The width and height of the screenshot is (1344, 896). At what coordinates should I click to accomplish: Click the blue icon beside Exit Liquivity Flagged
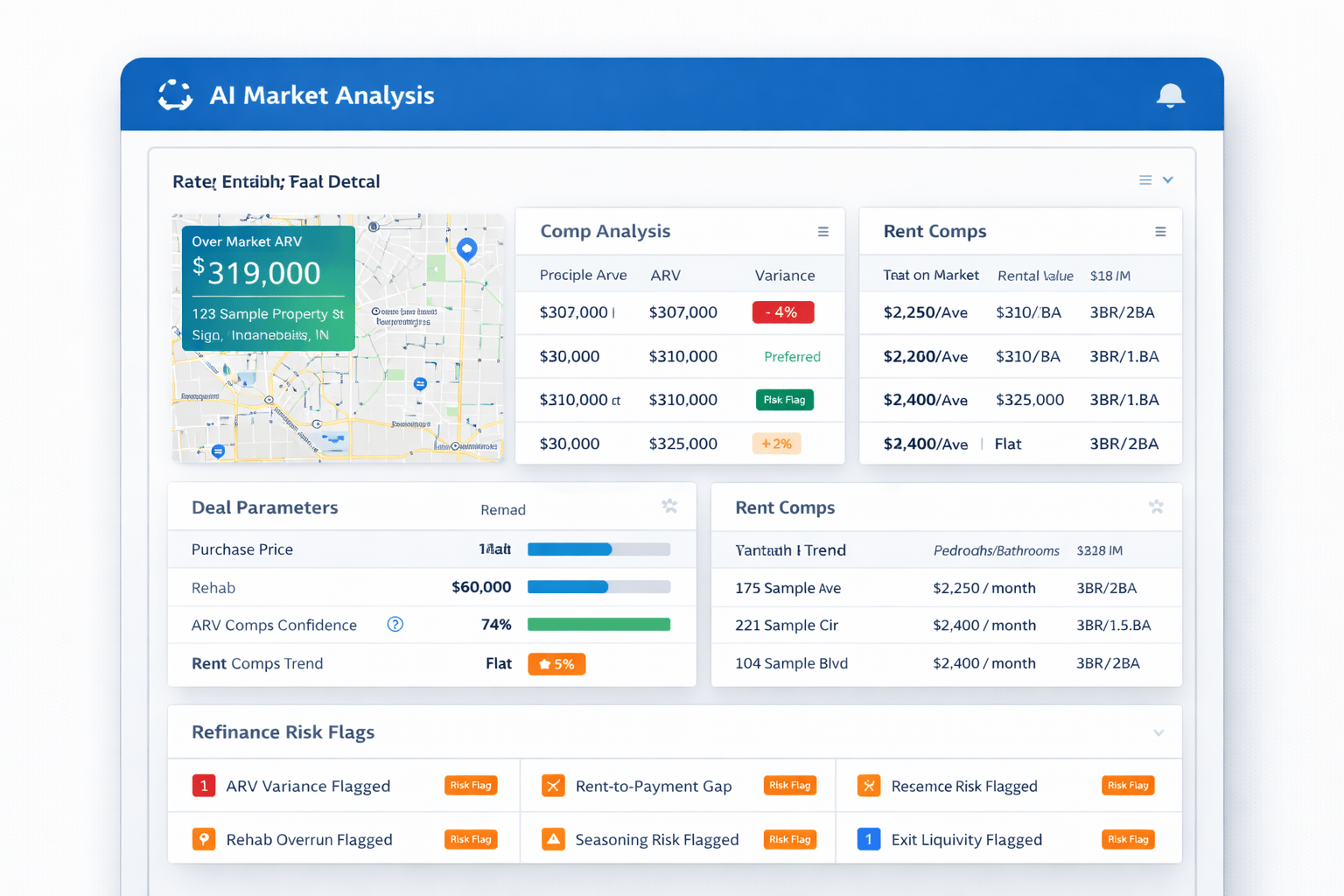[869, 839]
